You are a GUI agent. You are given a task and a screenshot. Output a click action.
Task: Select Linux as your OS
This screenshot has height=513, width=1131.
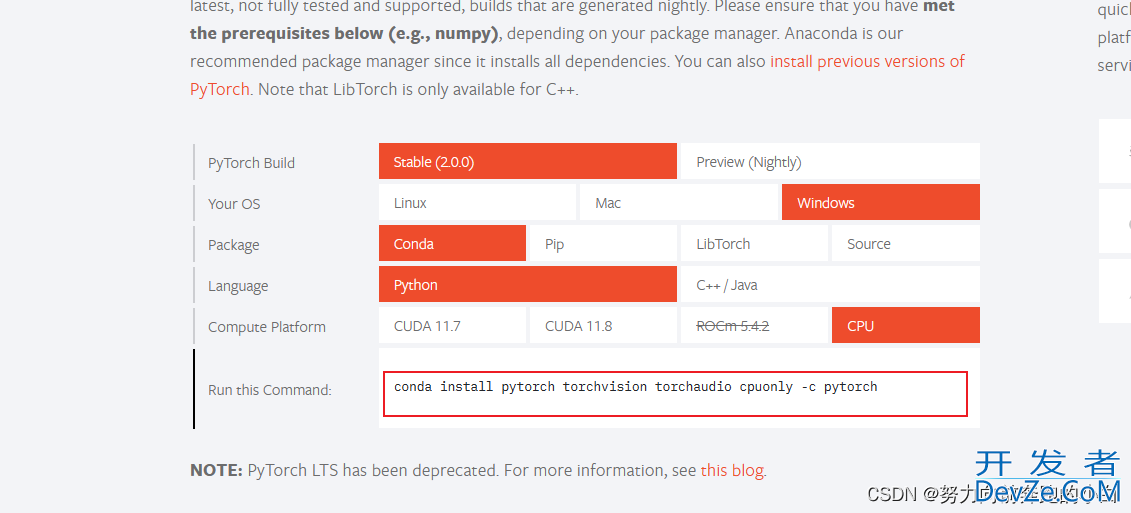[477, 203]
